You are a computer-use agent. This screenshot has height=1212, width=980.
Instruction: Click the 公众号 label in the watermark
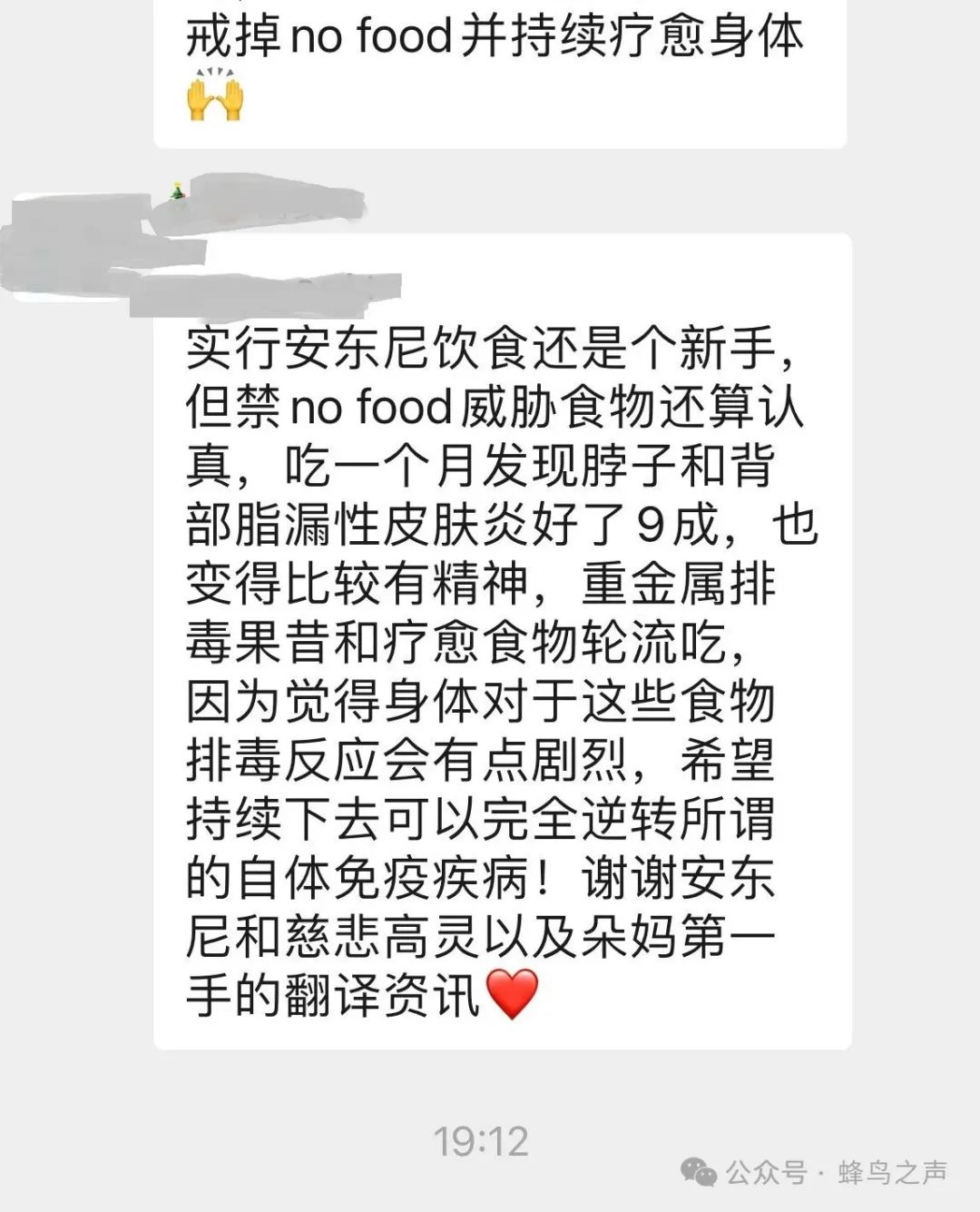pyautogui.click(x=766, y=1172)
